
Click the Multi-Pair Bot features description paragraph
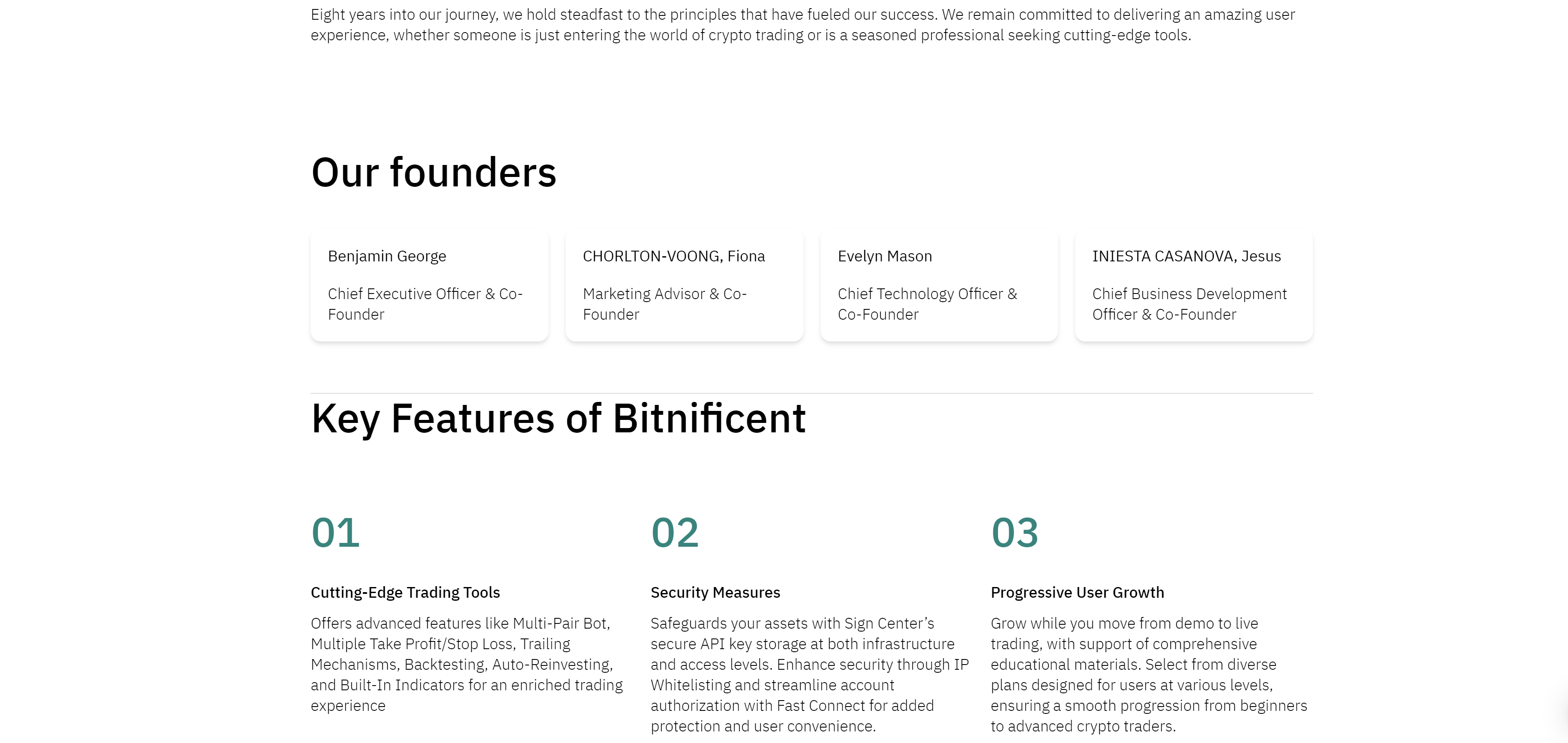point(466,664)
